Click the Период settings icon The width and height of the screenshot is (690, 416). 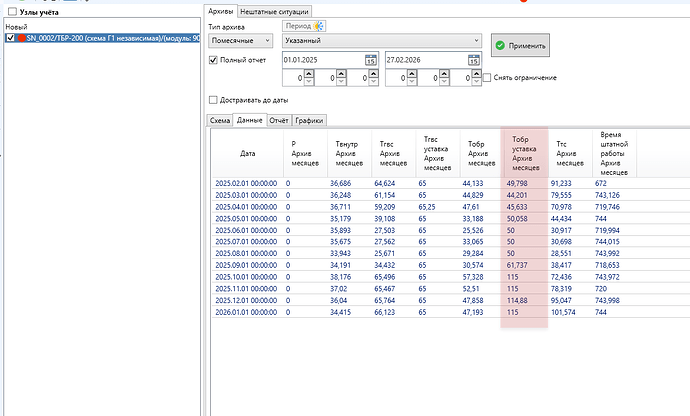coord(320,25)
